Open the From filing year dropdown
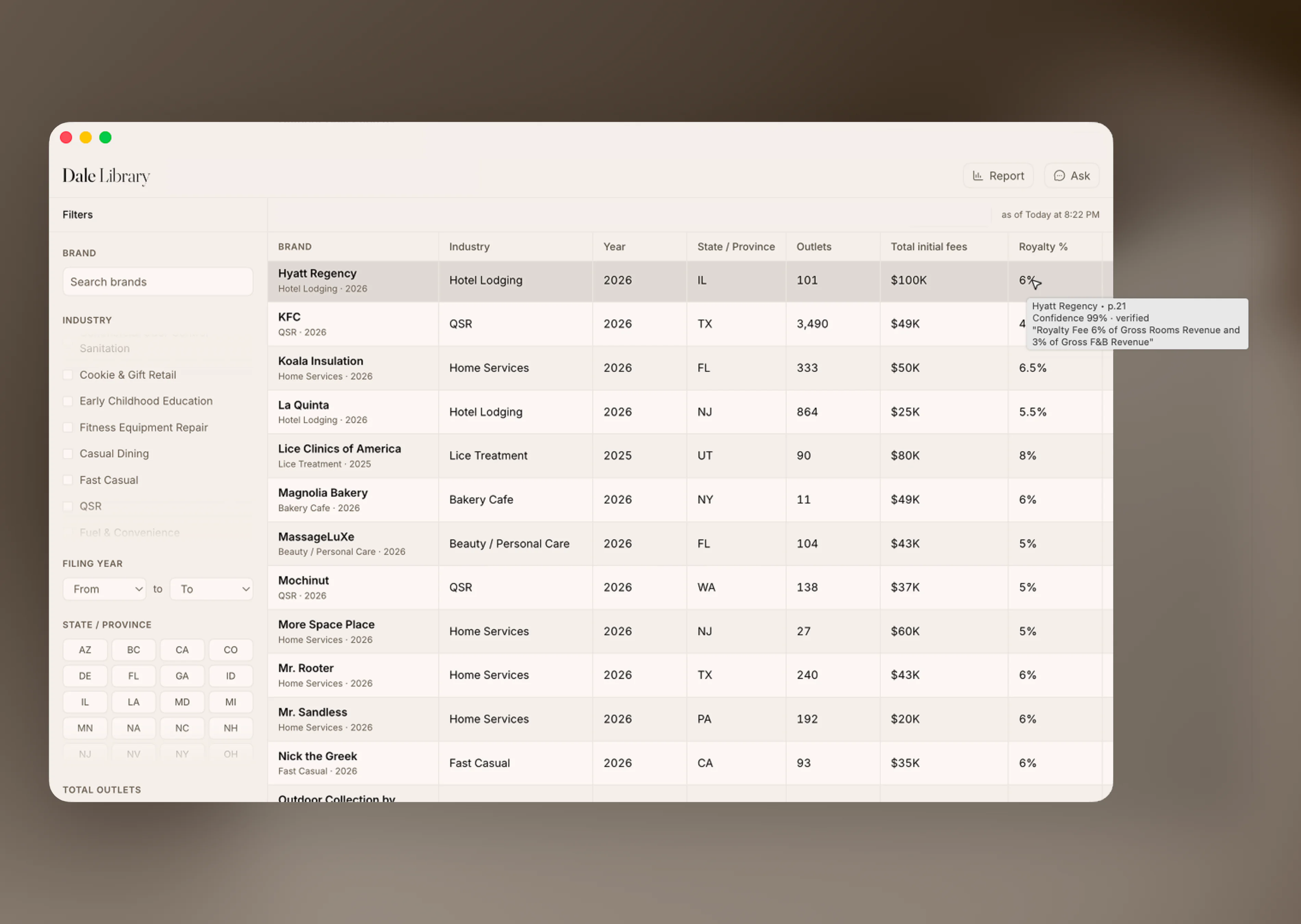The width and height of the screenshot is (1301, 924). tap(104, 589)
